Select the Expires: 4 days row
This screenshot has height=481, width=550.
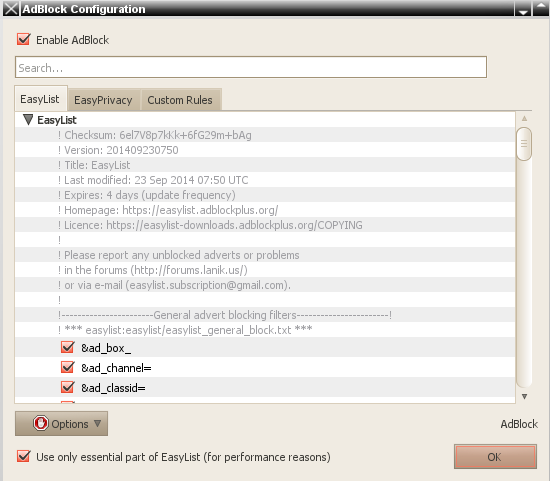tap(265, 195)
